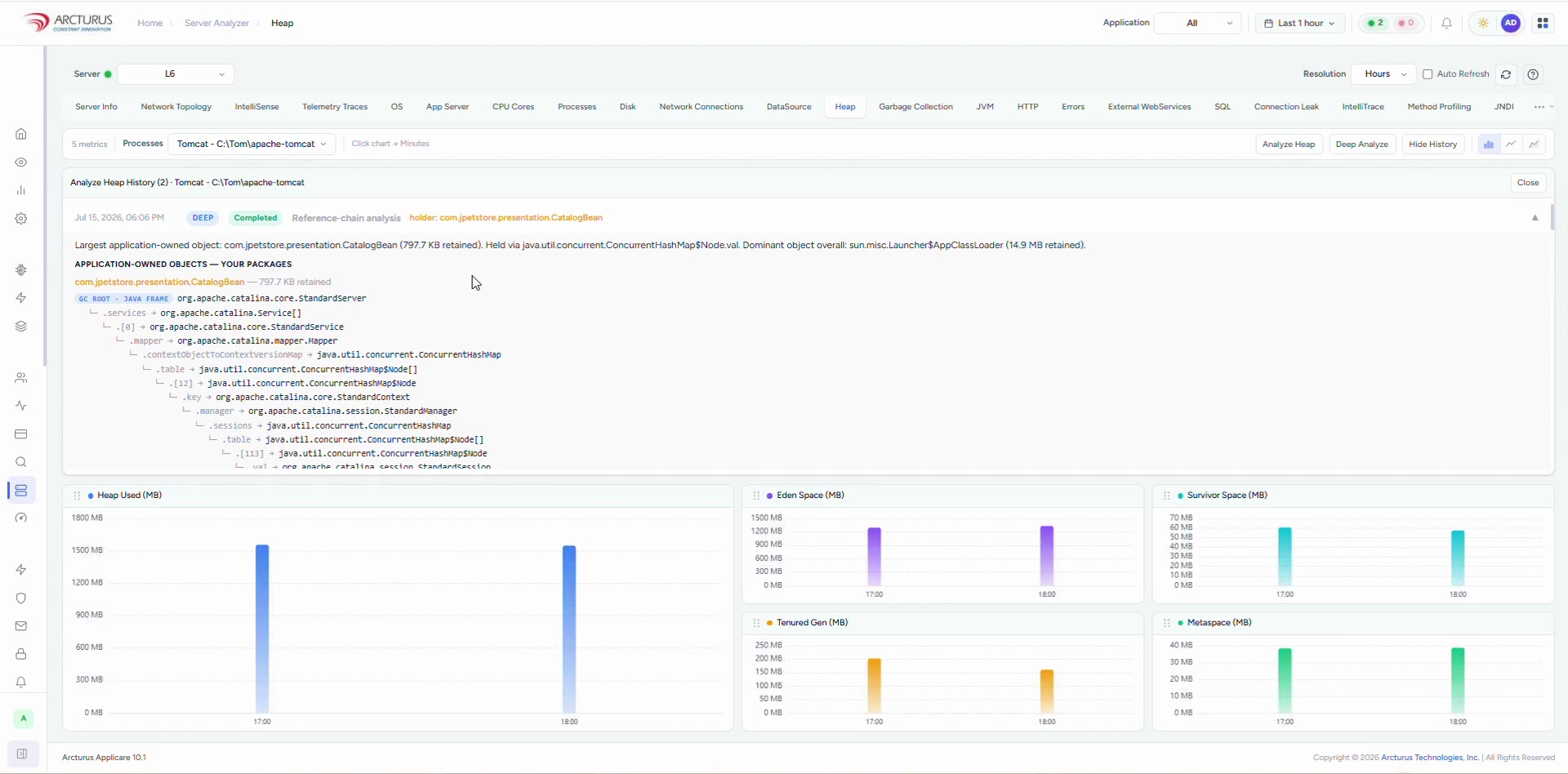
Task: Open the eye monitoring icon in the sidebar
Action: coord(21,162)
